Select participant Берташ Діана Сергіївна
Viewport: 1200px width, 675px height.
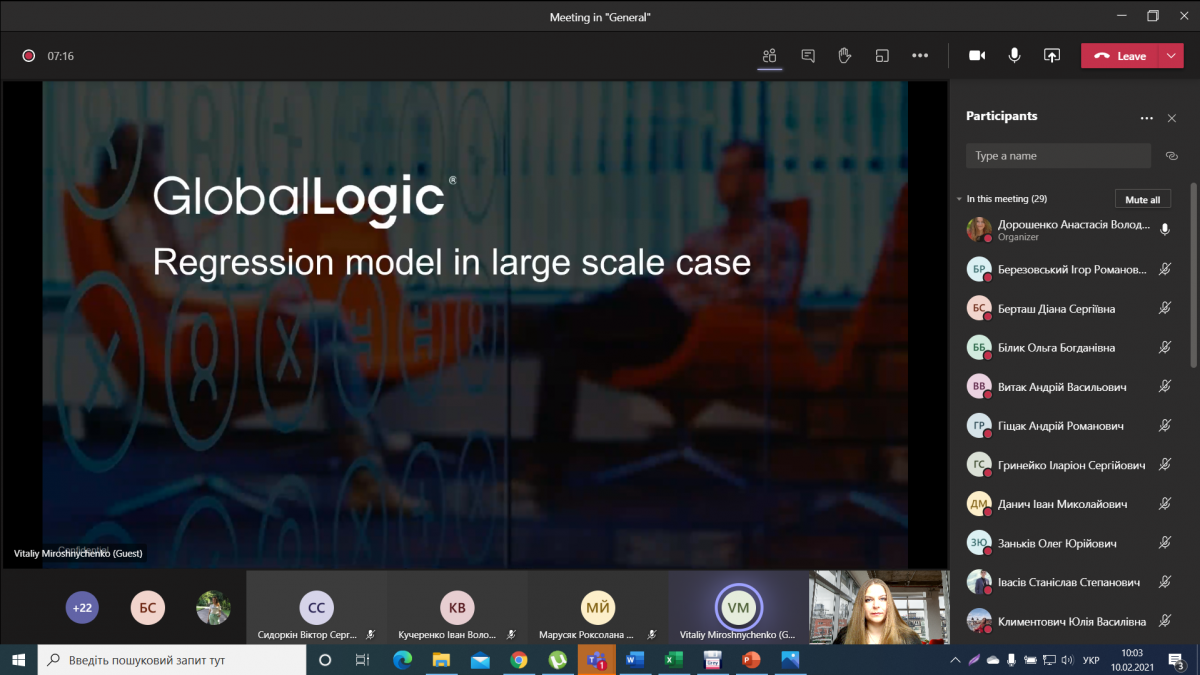(x=1056, y=309)
